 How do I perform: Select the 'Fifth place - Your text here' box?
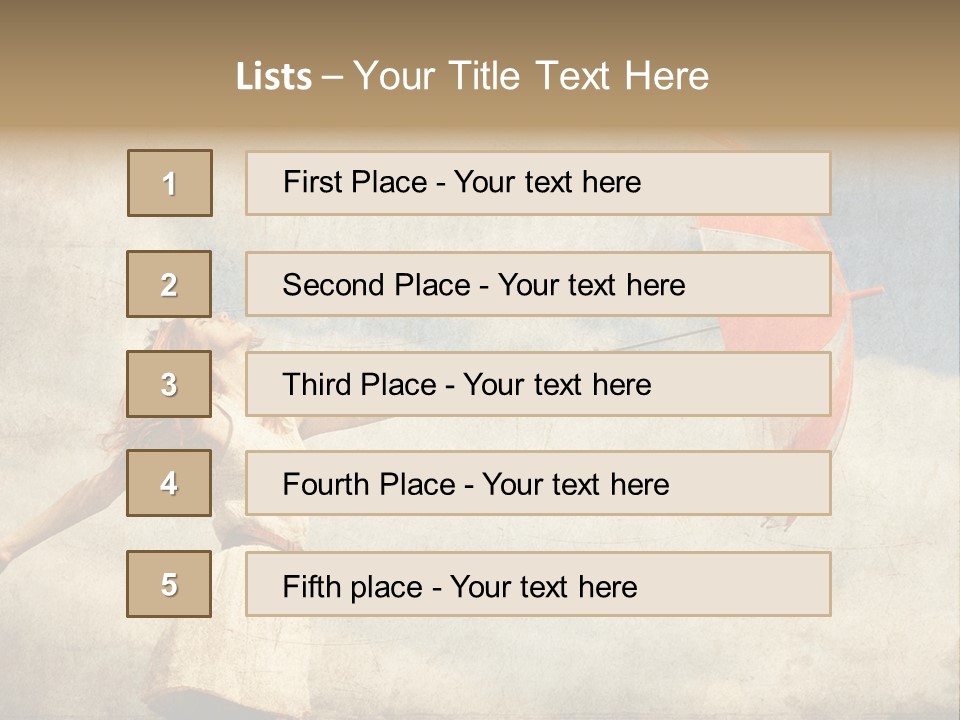click(538, 584)
